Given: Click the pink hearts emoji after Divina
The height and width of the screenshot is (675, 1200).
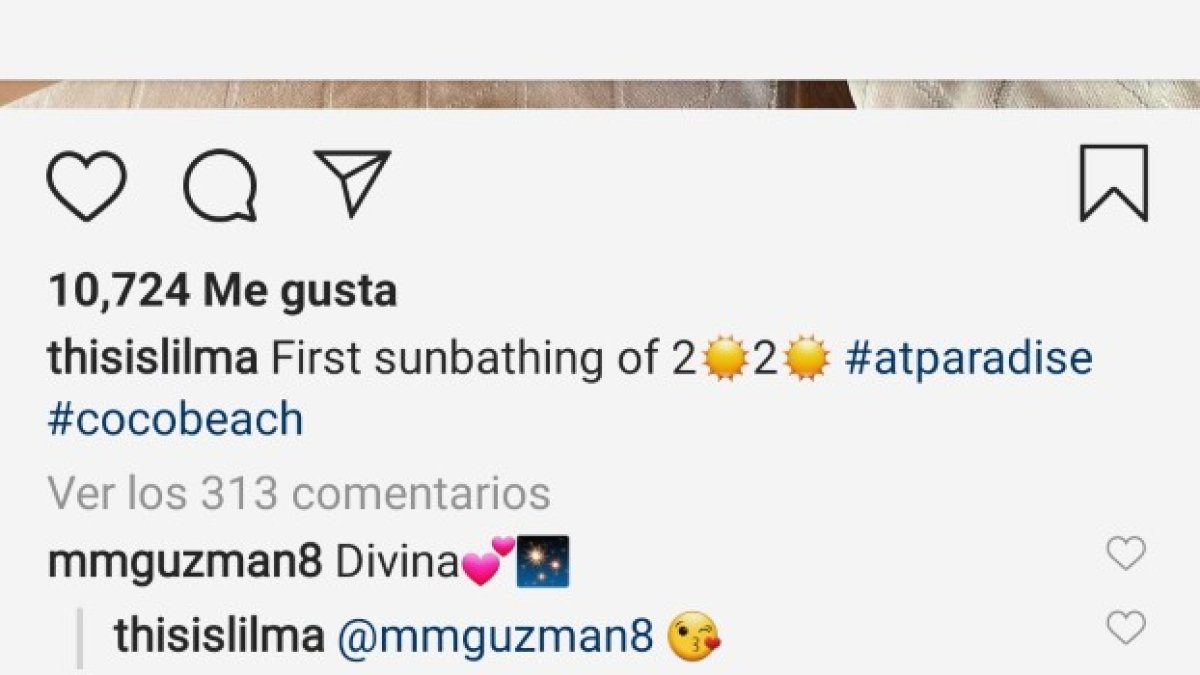Looking at the screenshot, I should tap(489, 562).
